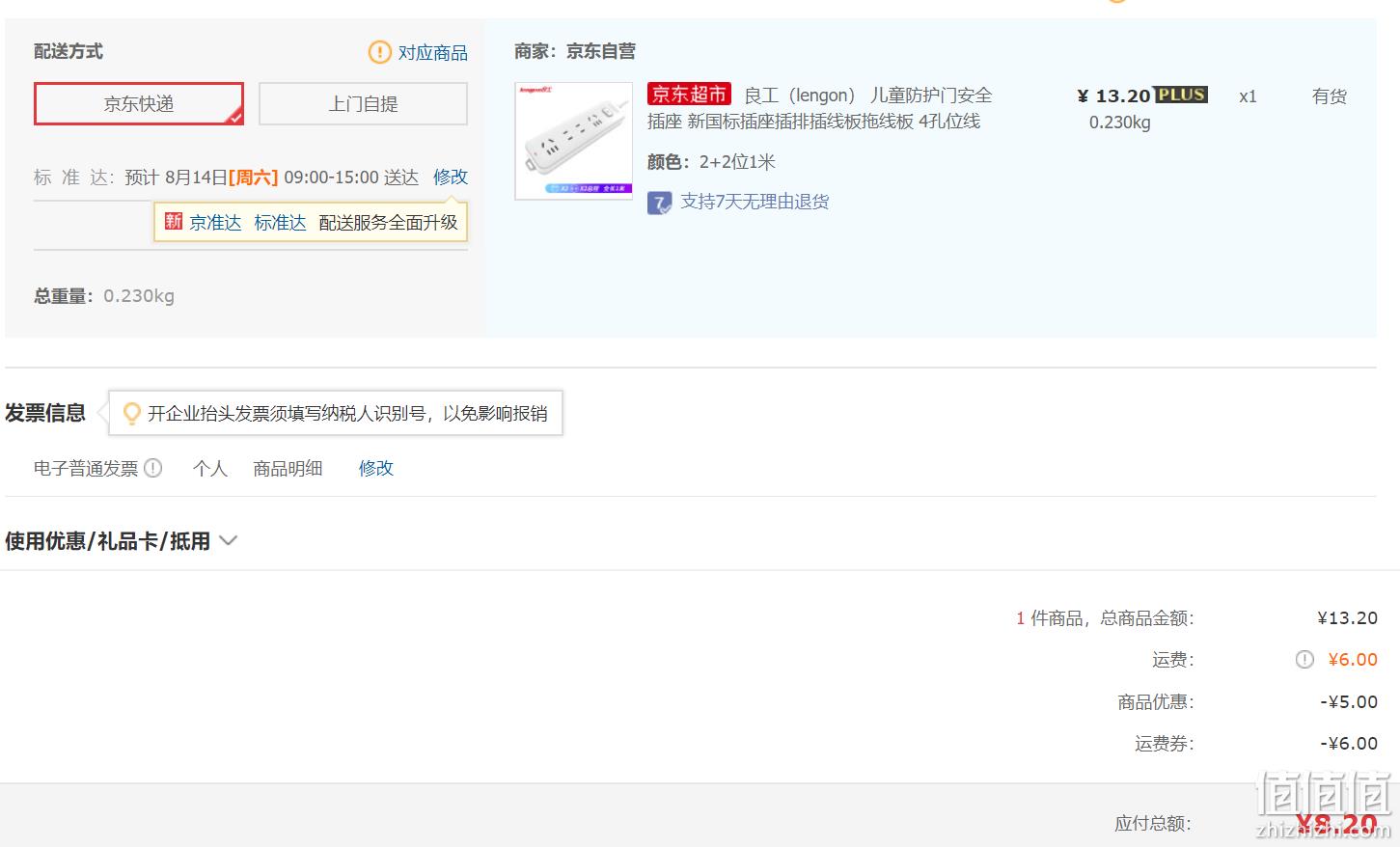Click the -¥5.00 商品优惠 amount

click(x=1349, y=702)
